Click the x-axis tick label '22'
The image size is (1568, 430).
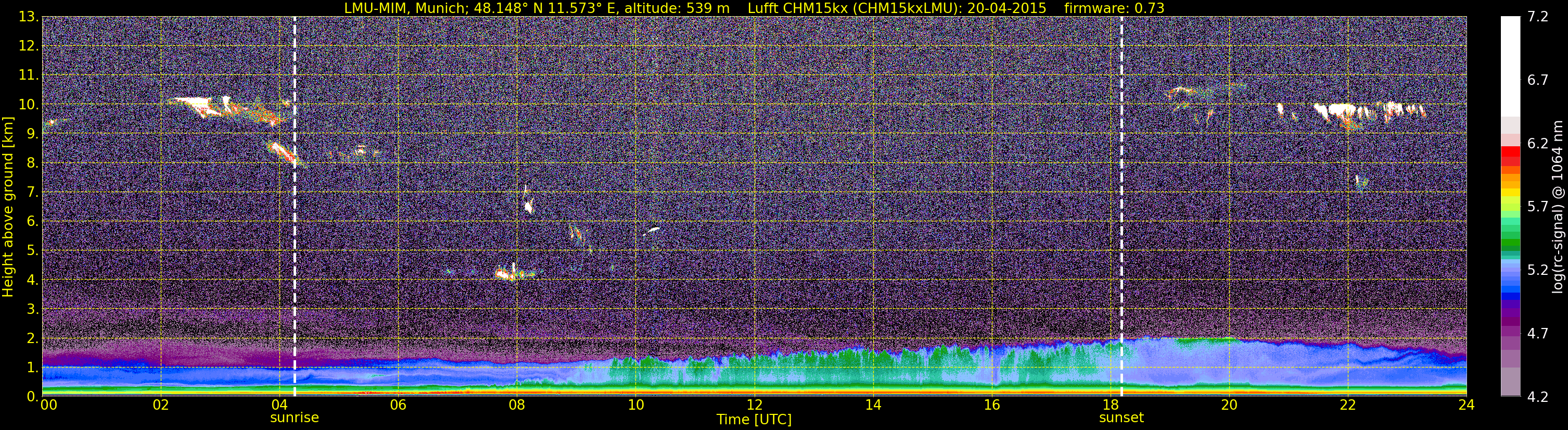pyautogui.click(x=1348, y=405)
